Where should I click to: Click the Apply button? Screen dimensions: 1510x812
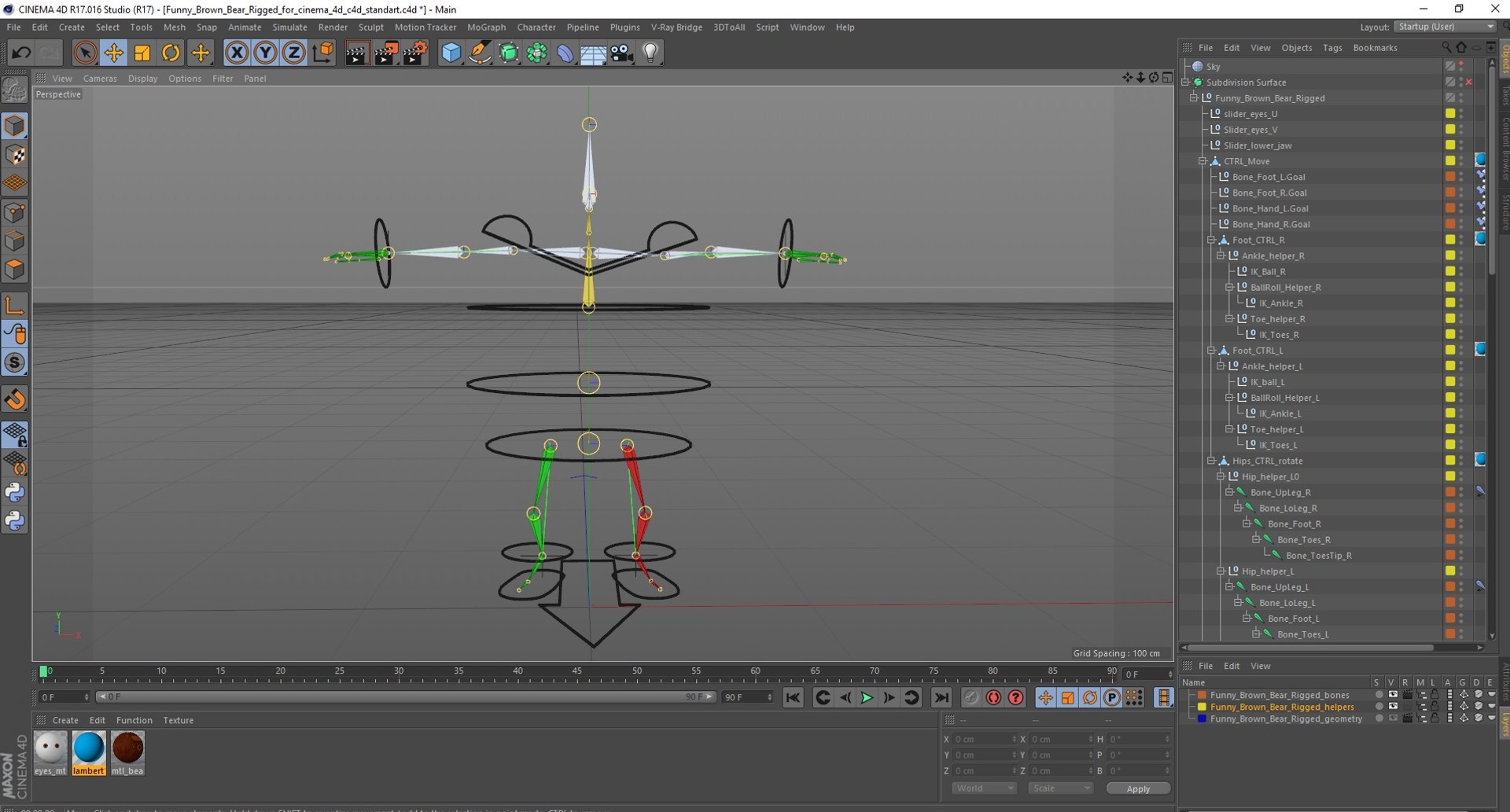[1138, 788]
